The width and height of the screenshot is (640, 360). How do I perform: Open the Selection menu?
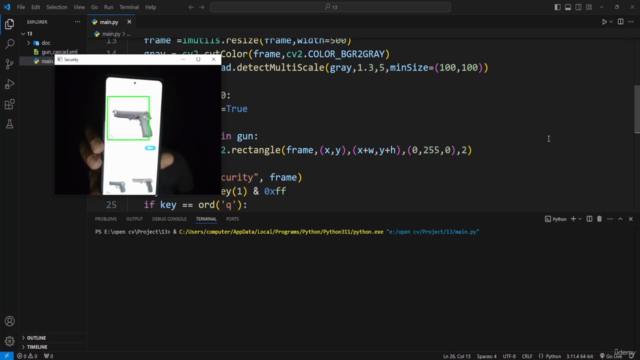pyautogui.click(x=57, y=7)
